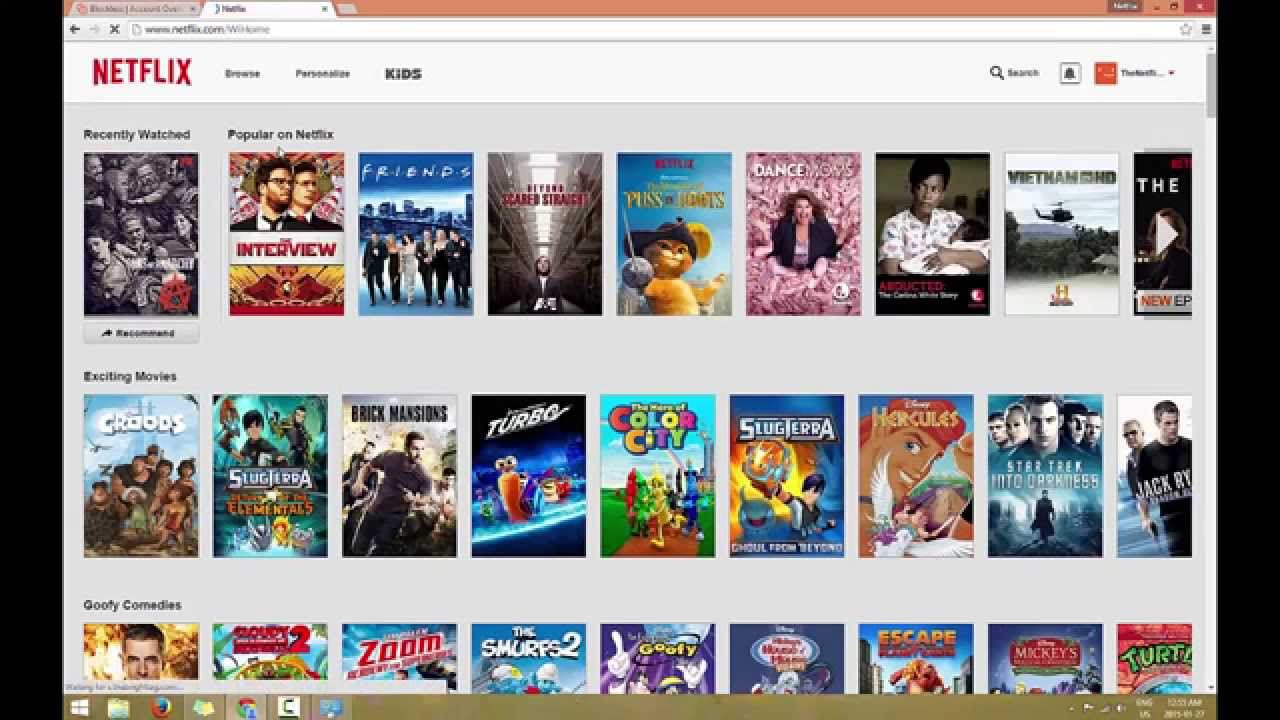Go back in browser history
This screenshot has height=720, width=1280.
pyautogui.click(x=75, y=29)
